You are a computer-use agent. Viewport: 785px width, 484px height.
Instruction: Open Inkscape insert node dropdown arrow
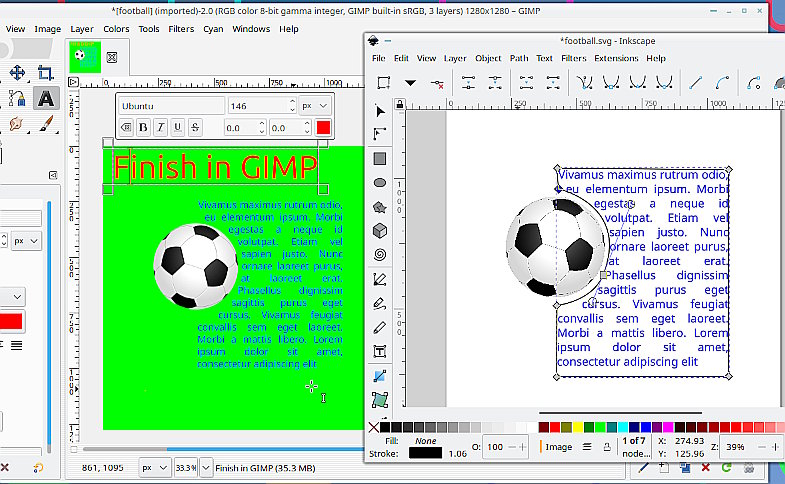coord(411,83)
